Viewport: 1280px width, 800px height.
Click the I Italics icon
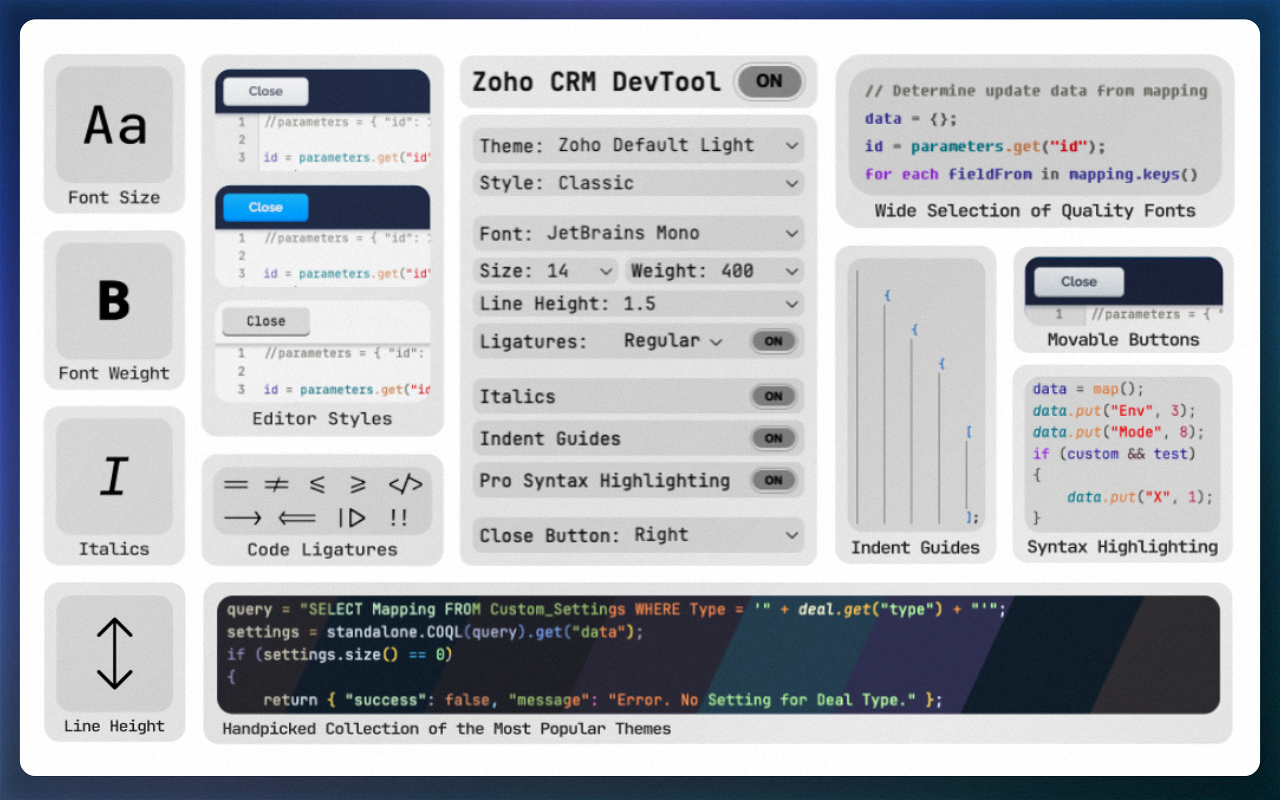click(114, 477)
